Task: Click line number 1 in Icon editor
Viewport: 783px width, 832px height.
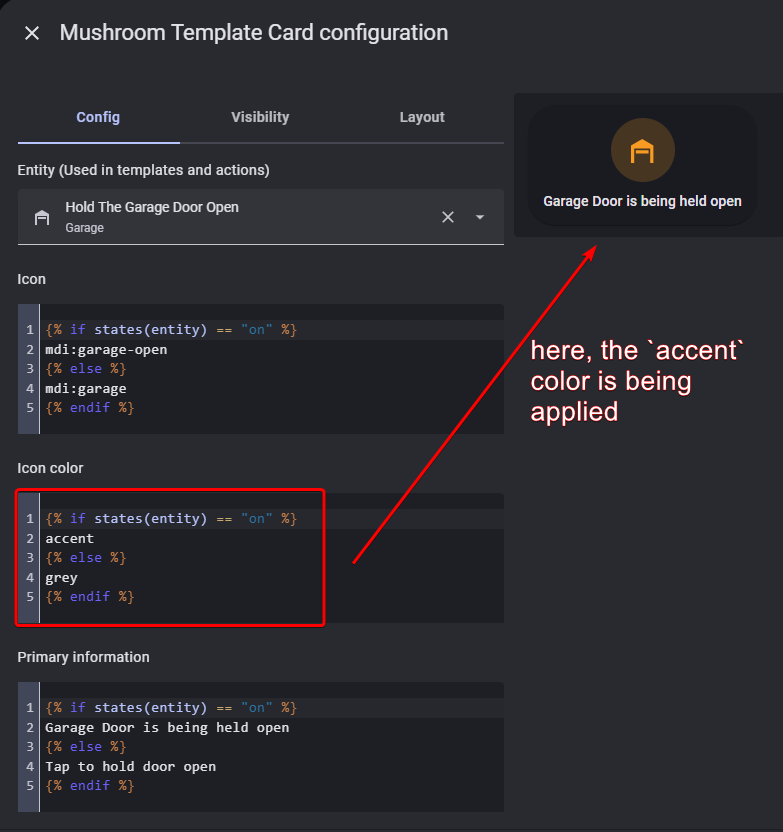Action: (30, 330)
